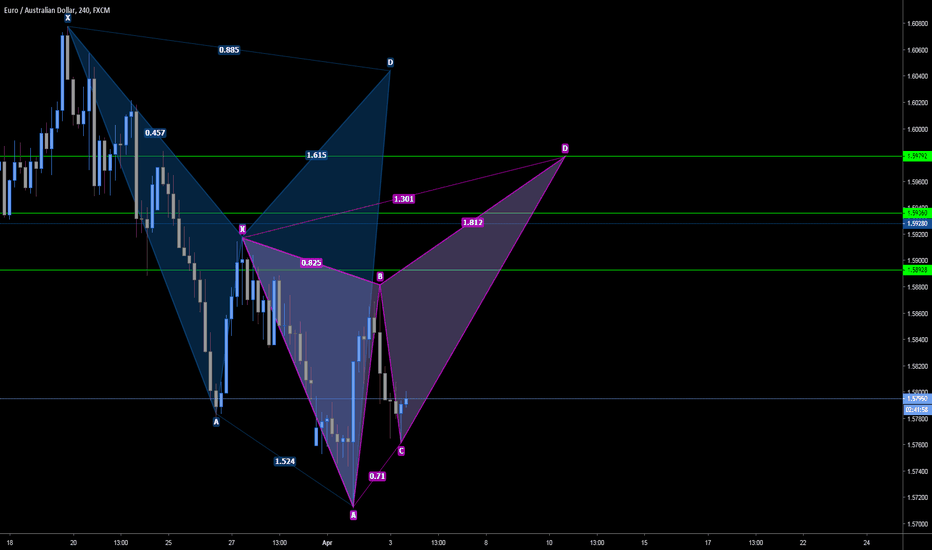Select the purple pattern's X point label

(242, 229)
